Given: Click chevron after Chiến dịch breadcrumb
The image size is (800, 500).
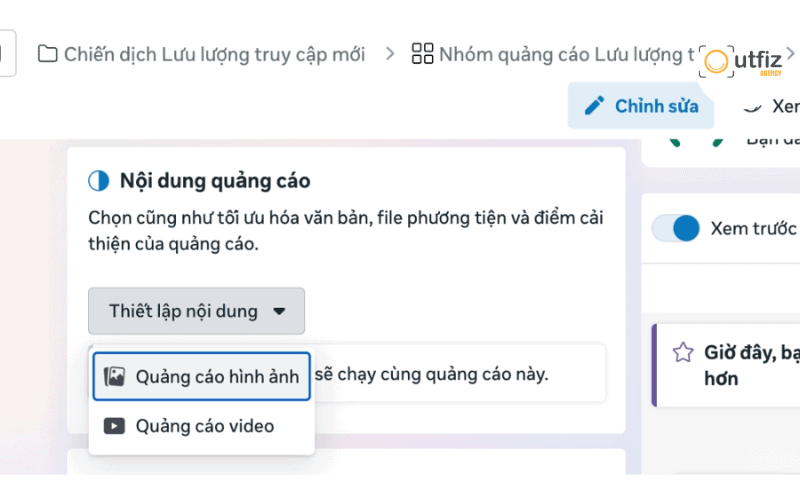Looking at the screenshot, I should coord(390,54).
